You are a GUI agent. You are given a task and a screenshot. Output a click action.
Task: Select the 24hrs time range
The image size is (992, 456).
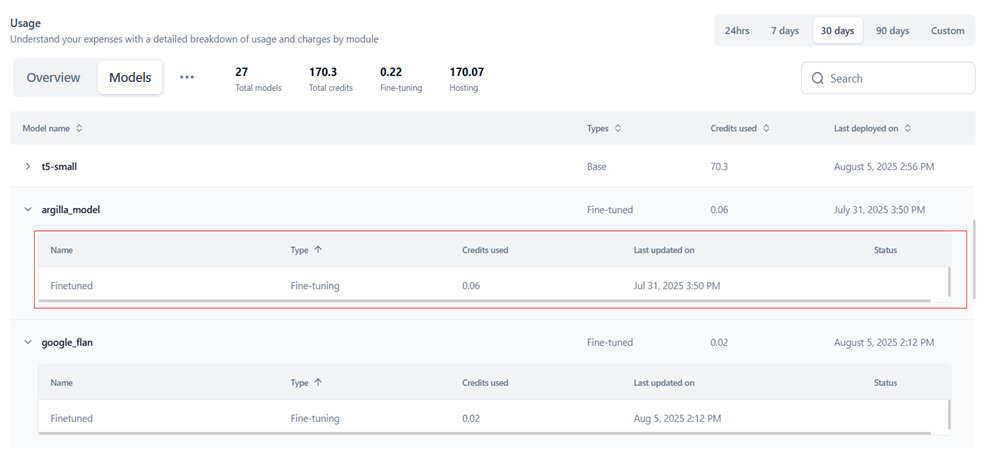tap(737, 31)
